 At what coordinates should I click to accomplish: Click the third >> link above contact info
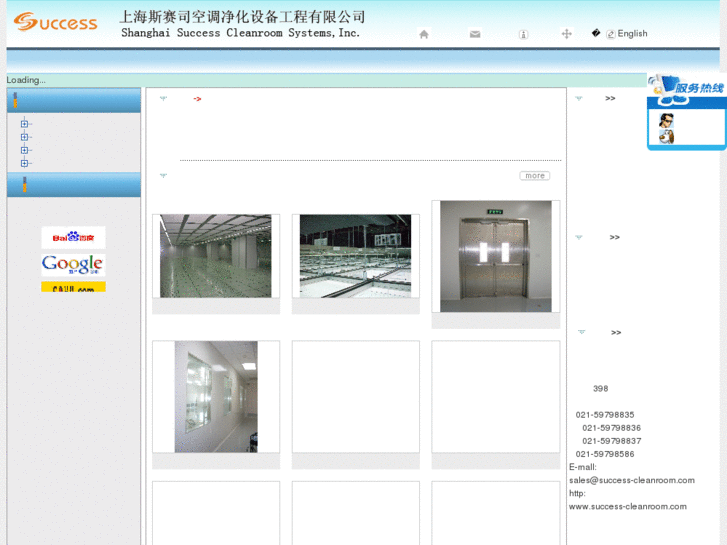tap(616, 333)
